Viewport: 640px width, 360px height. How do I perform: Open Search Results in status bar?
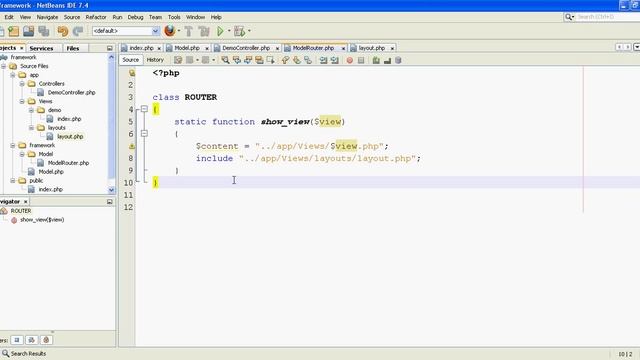24,353
